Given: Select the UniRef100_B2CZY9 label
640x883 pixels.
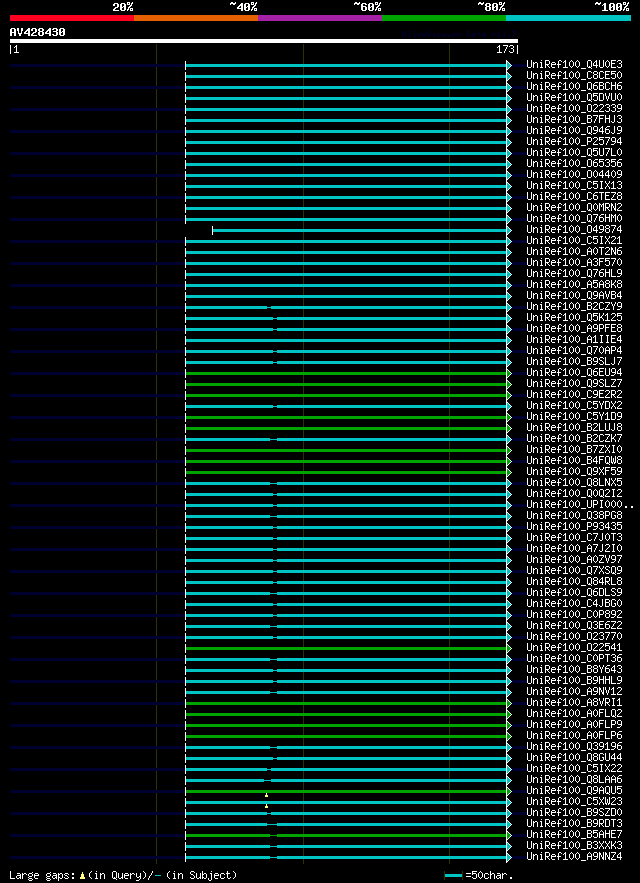Looking at the screenshot, I should [x=574, y=306].
